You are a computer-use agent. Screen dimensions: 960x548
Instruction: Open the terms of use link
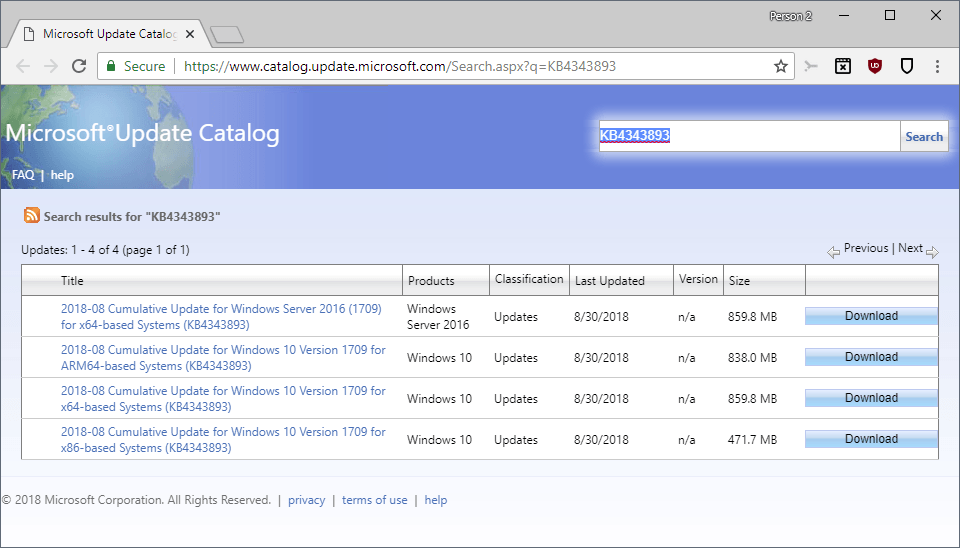pos(374,500)
